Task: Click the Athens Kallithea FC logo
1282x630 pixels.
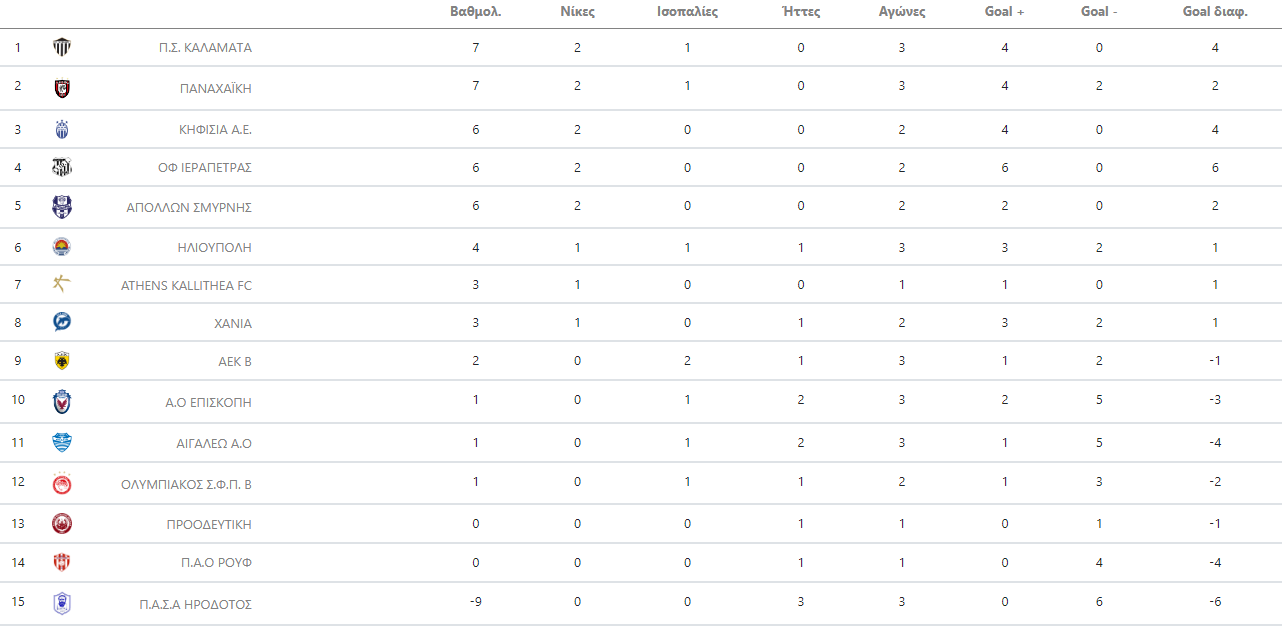Action: tap(62, 285)
